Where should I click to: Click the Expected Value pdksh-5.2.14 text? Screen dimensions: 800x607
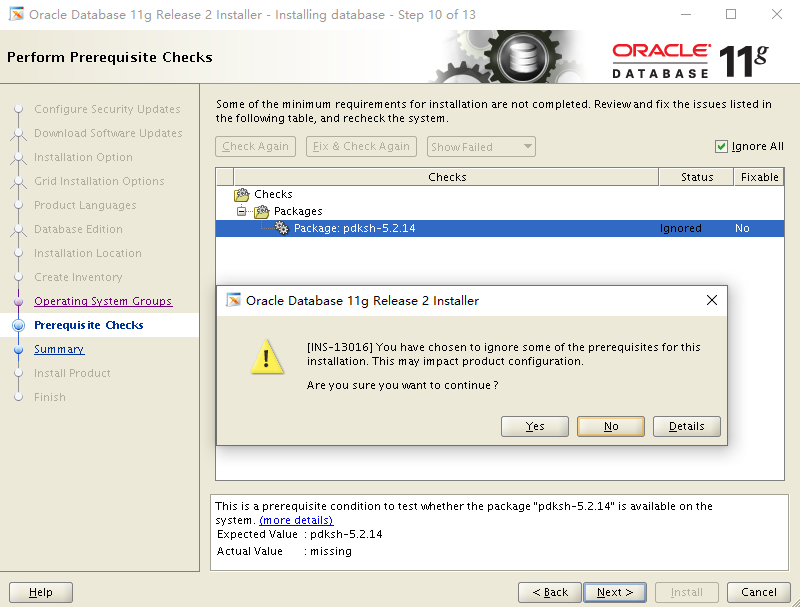[346, 534]
